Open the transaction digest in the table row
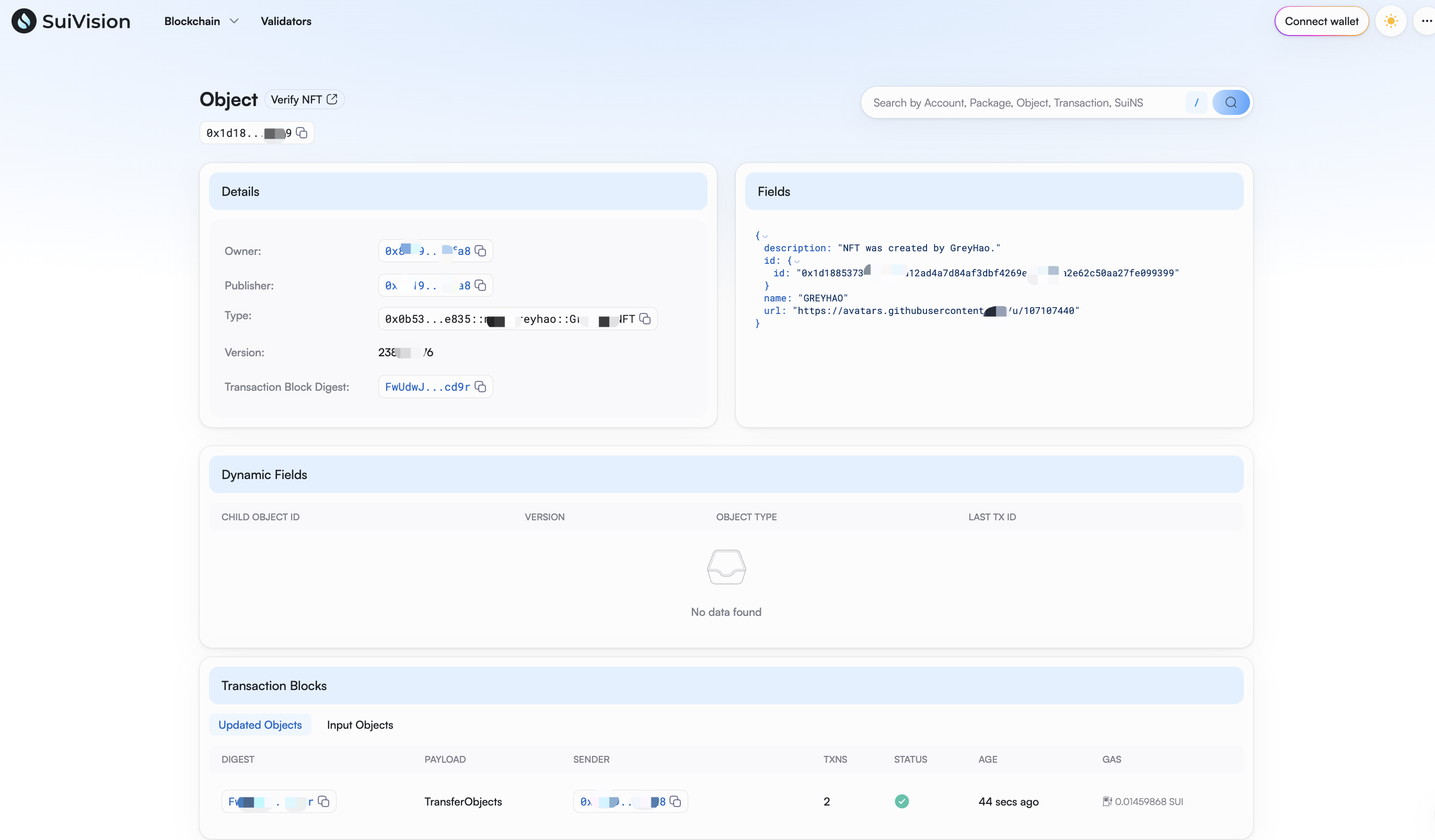Viewport: 1435px width, 840px height. tap(271, 801)
